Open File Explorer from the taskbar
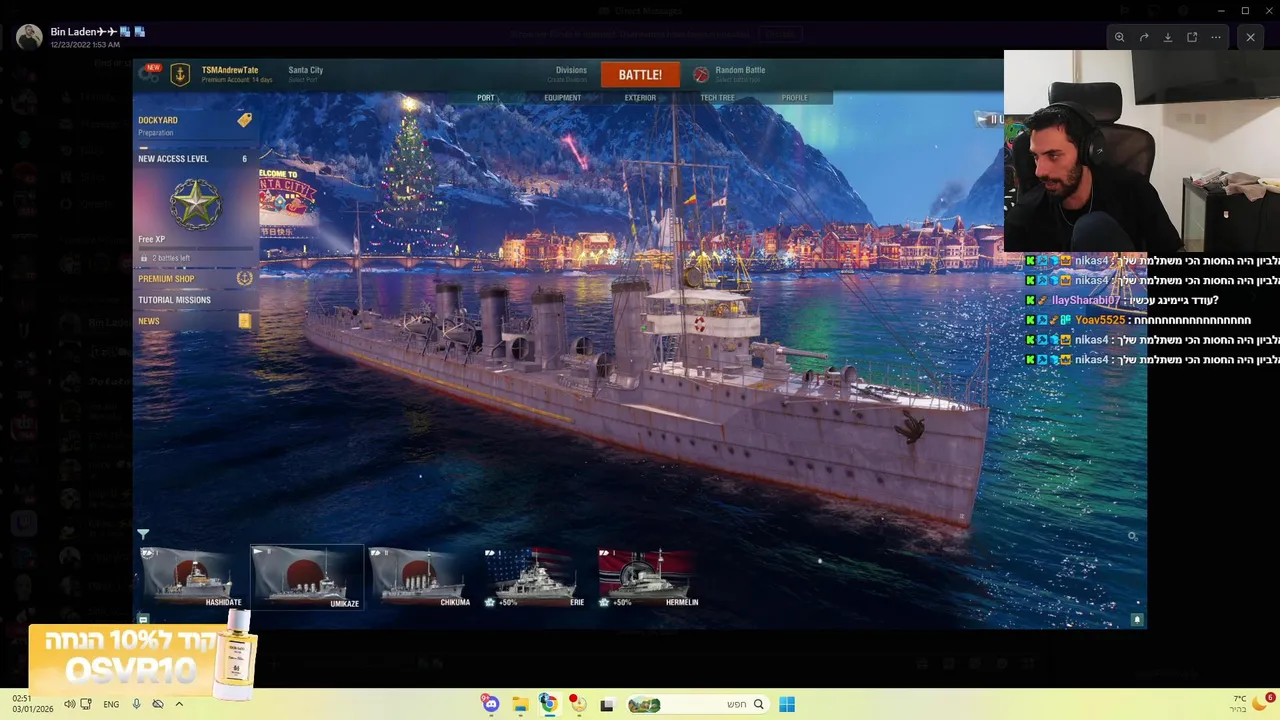This screenshot has height=720, width=1280. [520, 704]
